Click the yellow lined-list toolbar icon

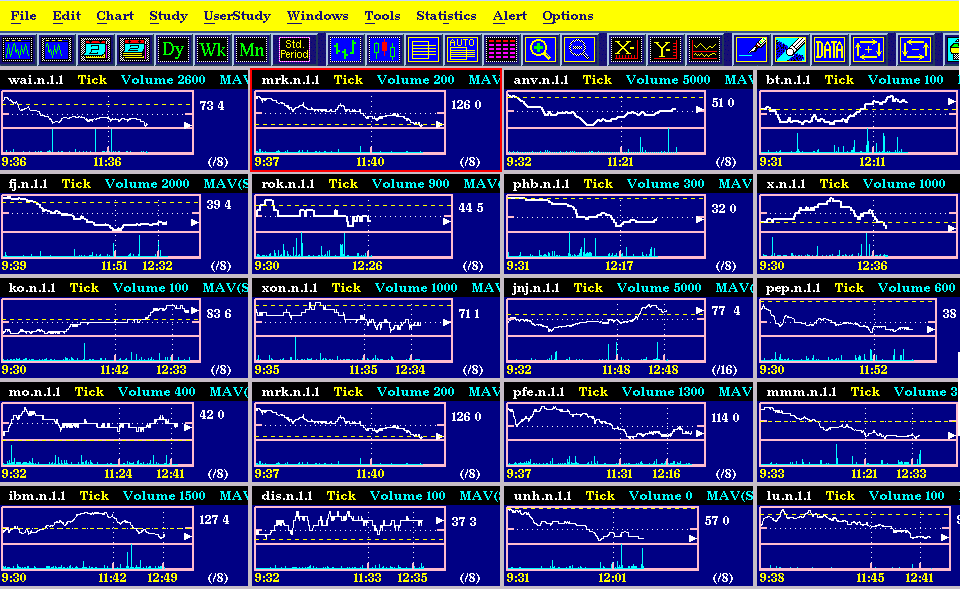pos(423,50)
